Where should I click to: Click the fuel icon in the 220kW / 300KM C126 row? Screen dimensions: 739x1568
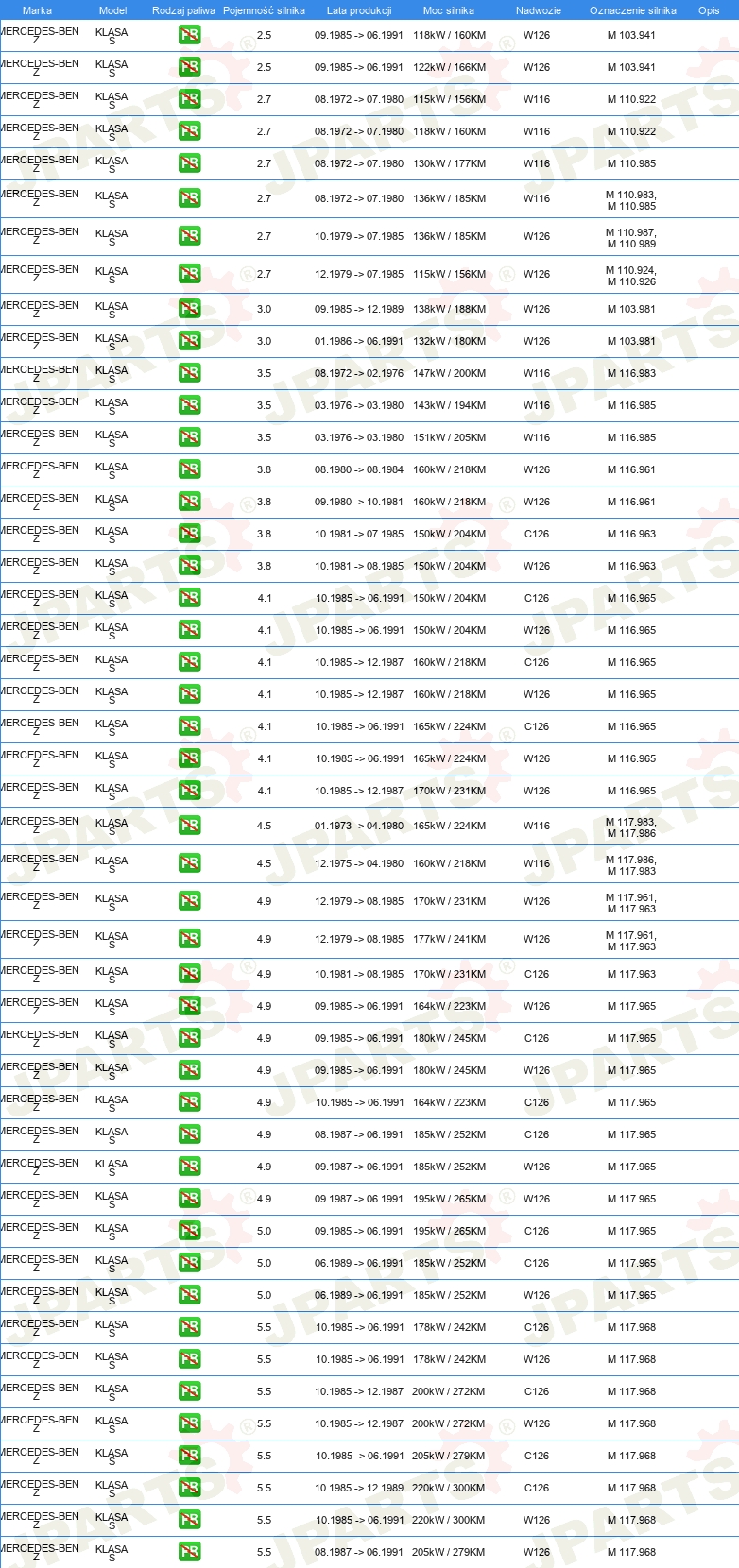click(x=189, y=1489)
